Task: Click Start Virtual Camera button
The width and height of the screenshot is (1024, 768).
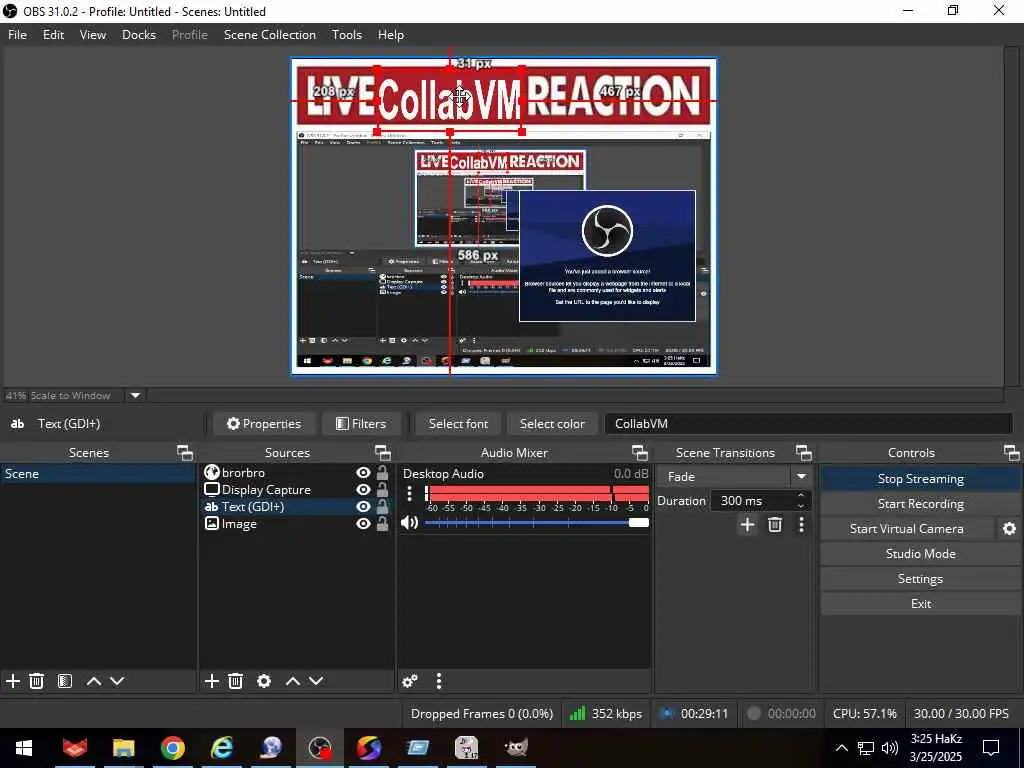Action: (906, 528)
